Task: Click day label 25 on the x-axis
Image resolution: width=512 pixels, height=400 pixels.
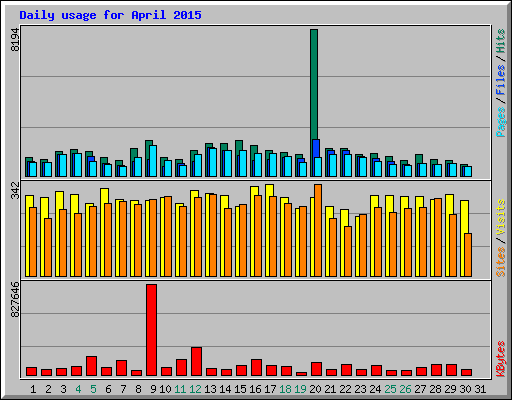Action: [390, 389]
